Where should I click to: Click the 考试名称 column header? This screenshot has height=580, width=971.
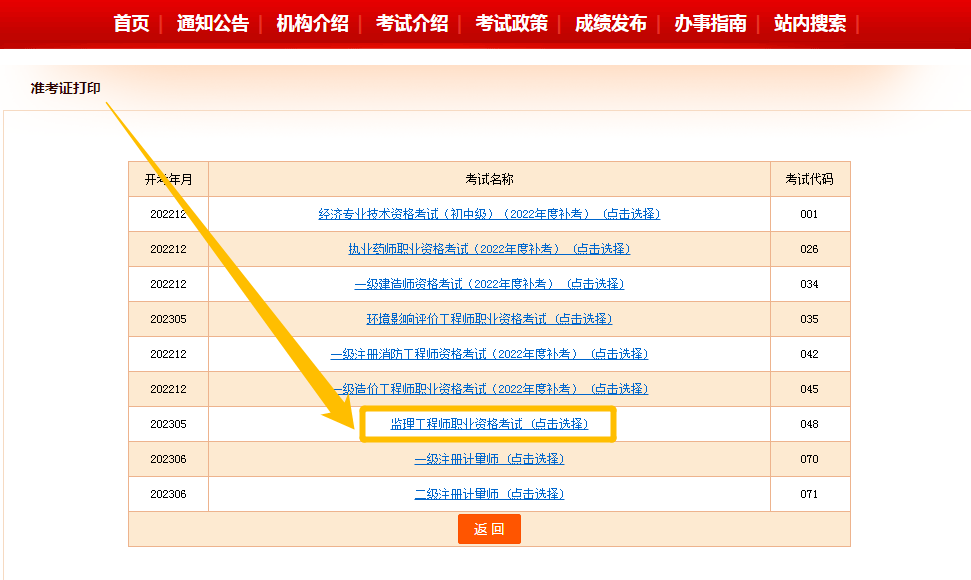(489, 180)
